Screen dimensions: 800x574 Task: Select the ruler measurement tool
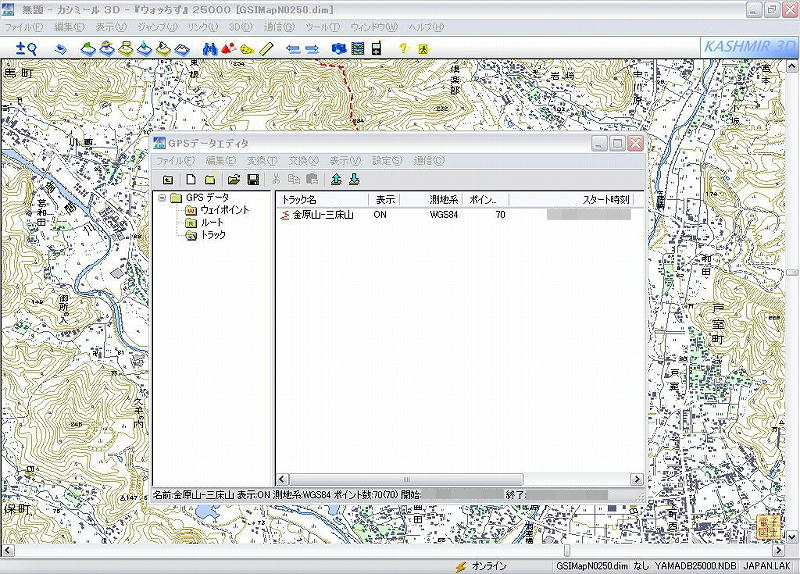[x=266, y=48]
